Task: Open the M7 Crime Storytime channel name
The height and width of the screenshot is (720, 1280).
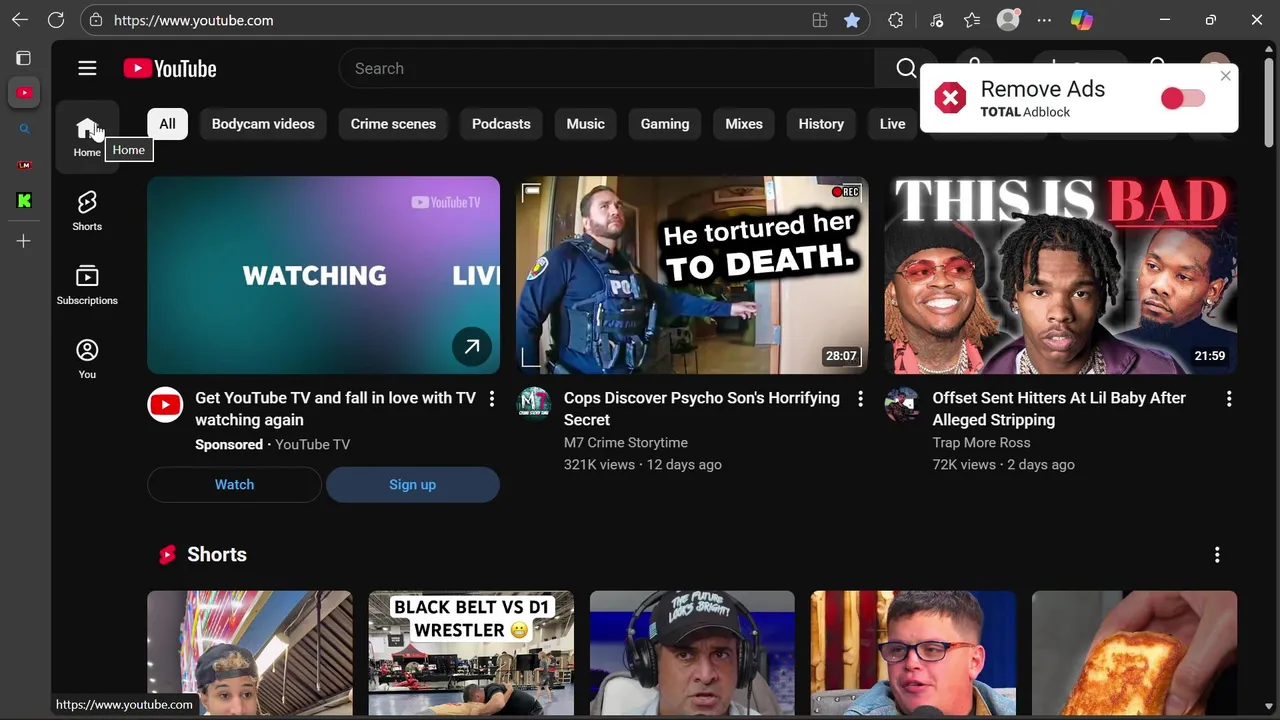Action: (x=626, y=442)
